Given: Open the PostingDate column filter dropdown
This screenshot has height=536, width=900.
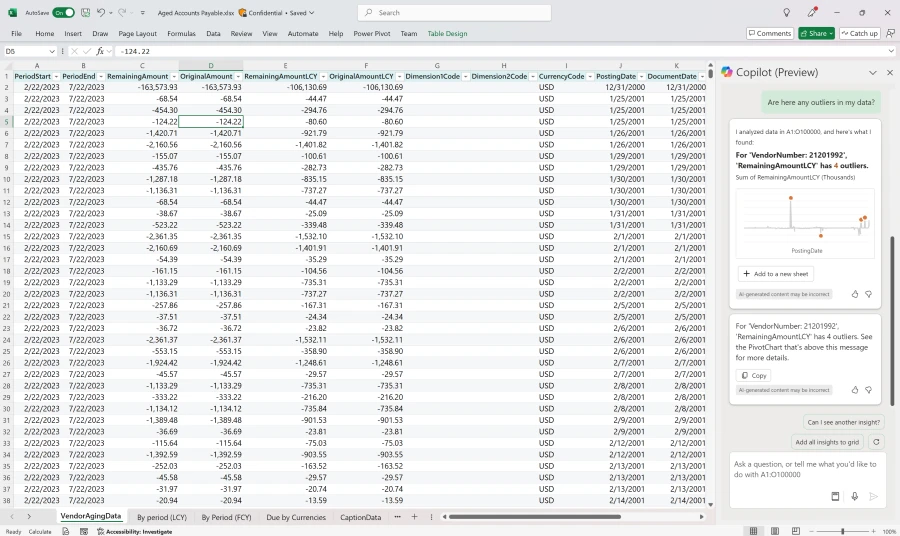Looking at the screenshot, I should 642,76.
